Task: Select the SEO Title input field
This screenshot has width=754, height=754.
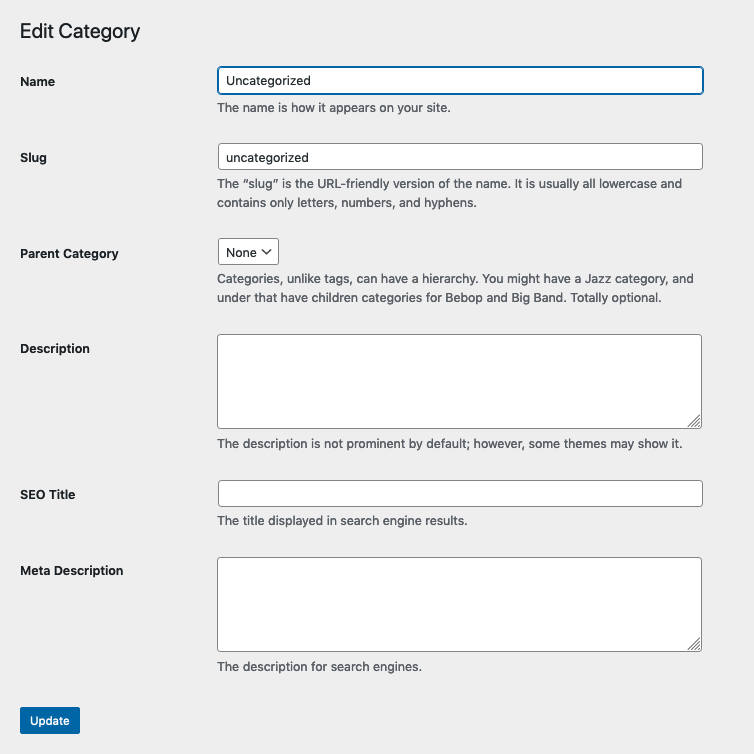Action: click(x=460, y=494)
